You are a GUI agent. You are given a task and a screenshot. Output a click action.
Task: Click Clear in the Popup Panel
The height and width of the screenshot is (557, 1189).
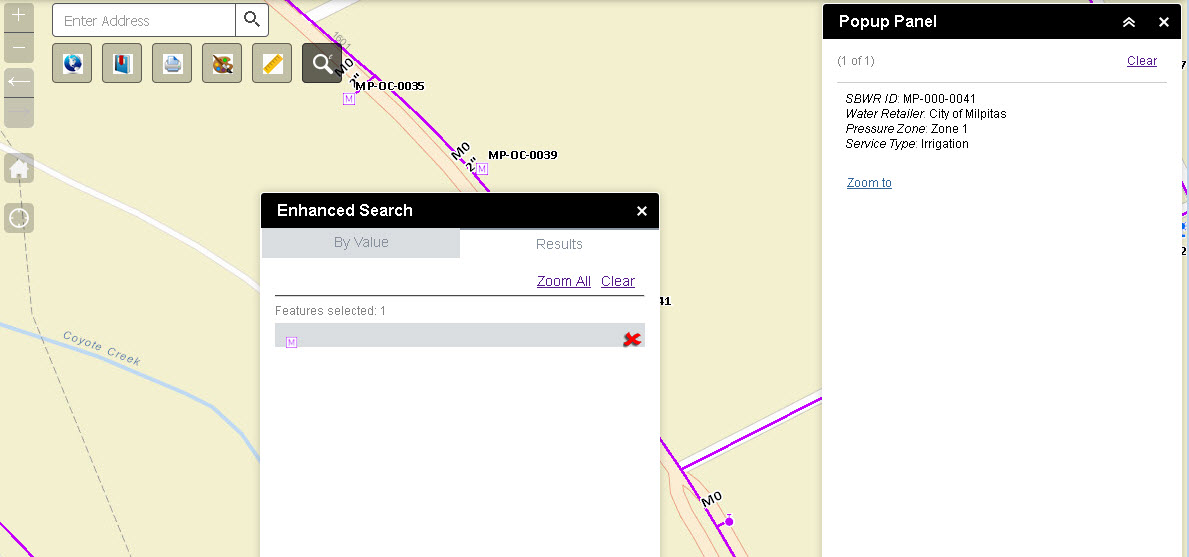tap(1141, 61)
